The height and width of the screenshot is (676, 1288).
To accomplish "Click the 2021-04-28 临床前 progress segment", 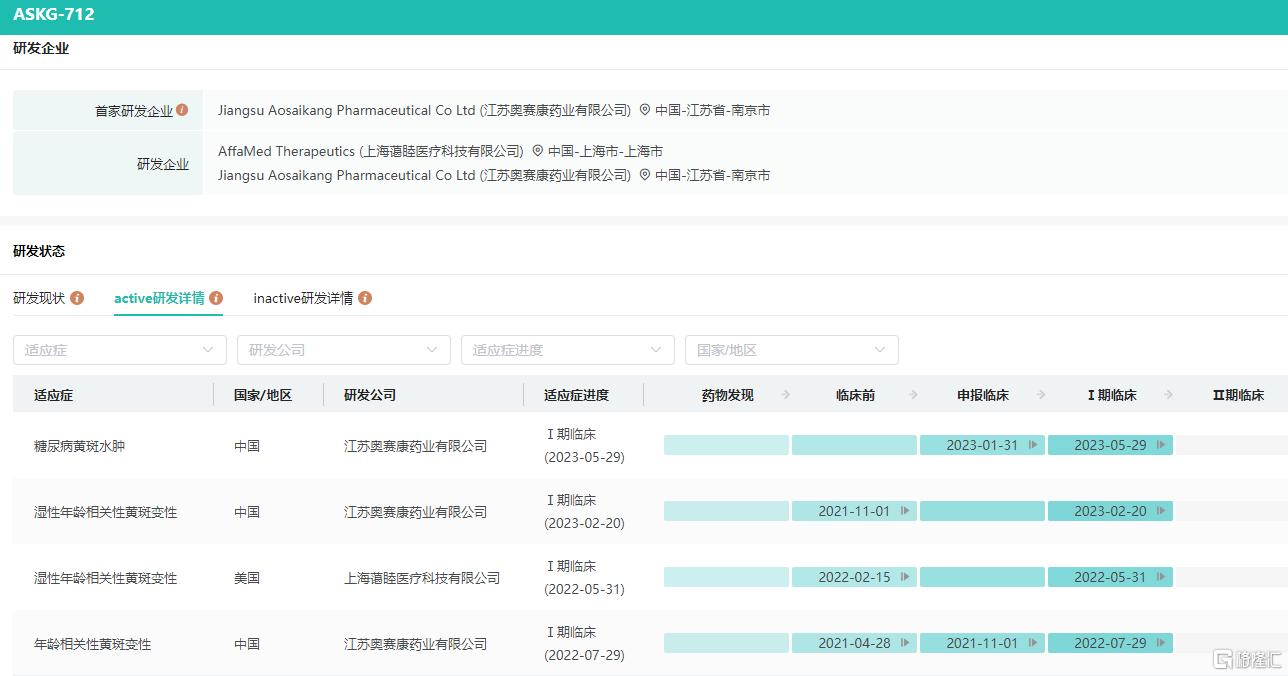I will 854,643.
